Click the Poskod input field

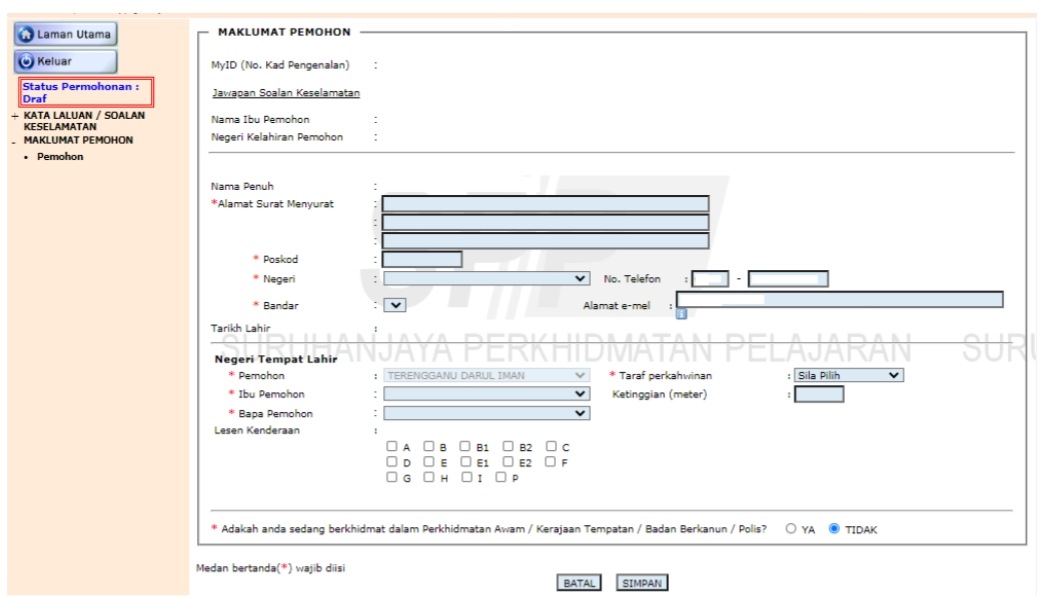(x=422, y=259)
